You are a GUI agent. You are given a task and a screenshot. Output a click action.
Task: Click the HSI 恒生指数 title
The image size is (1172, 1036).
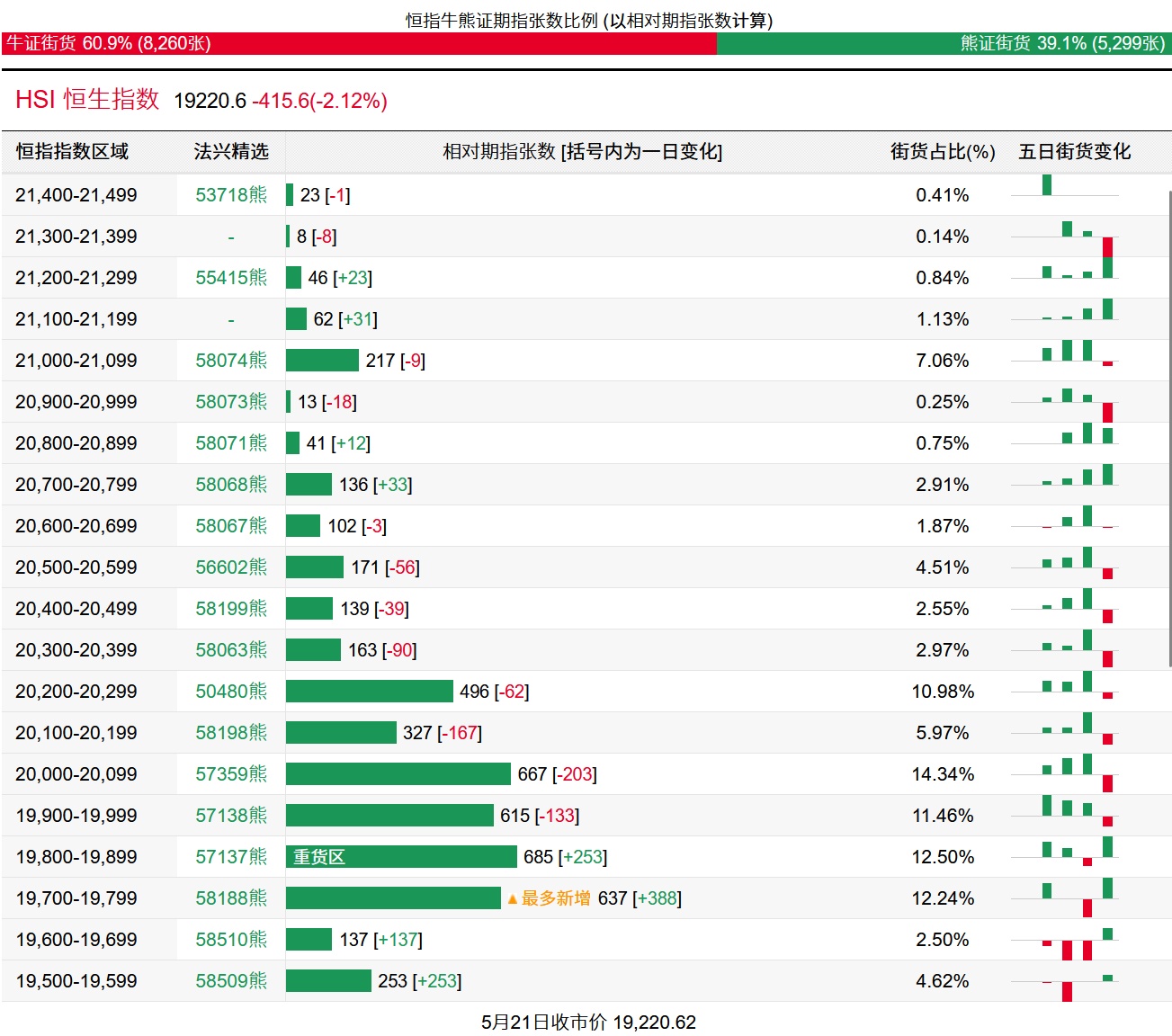point(87,100)
